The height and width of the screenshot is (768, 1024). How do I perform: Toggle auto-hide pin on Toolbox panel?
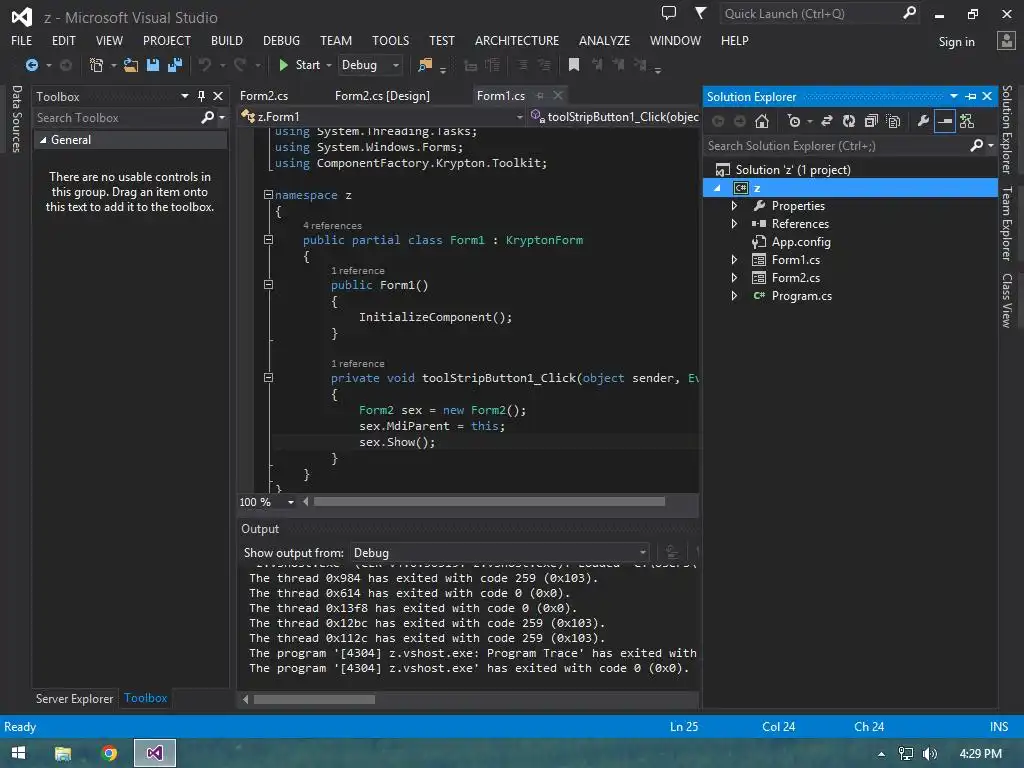pos(201,96)
